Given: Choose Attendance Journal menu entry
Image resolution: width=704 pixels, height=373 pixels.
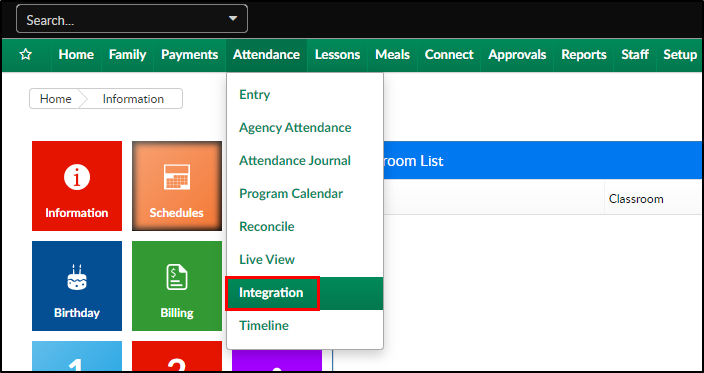Looking at the screenshot, I should tap(305, 161).
